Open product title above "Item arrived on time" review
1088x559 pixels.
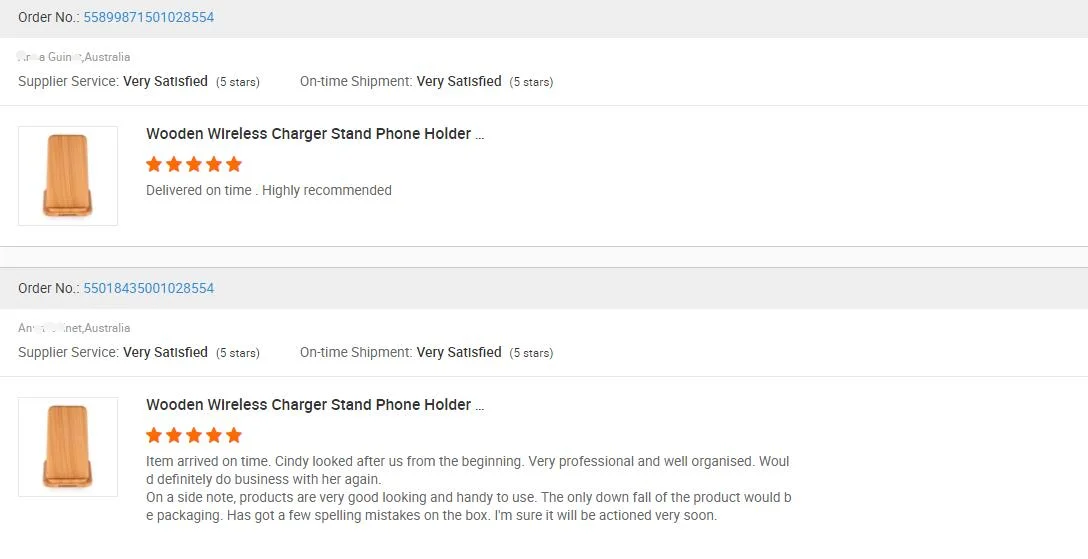coord(315,405)
